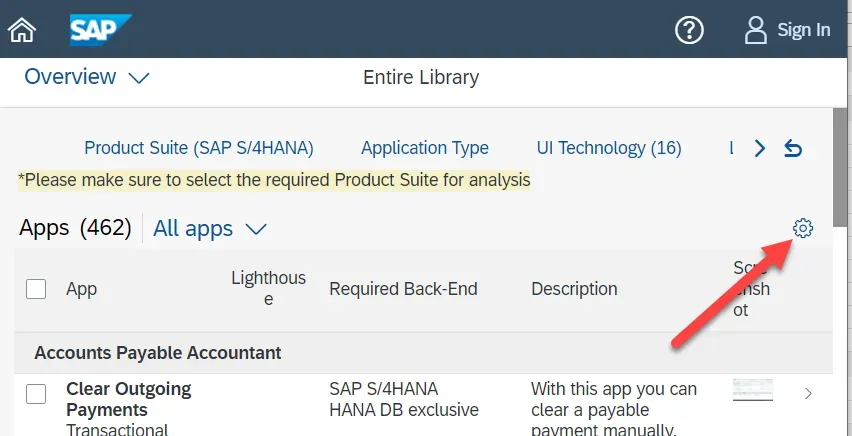Open the Clear Outgoing Payments screenshot thumbnail
The image size is (852, 436).
[x=752, y=390]
